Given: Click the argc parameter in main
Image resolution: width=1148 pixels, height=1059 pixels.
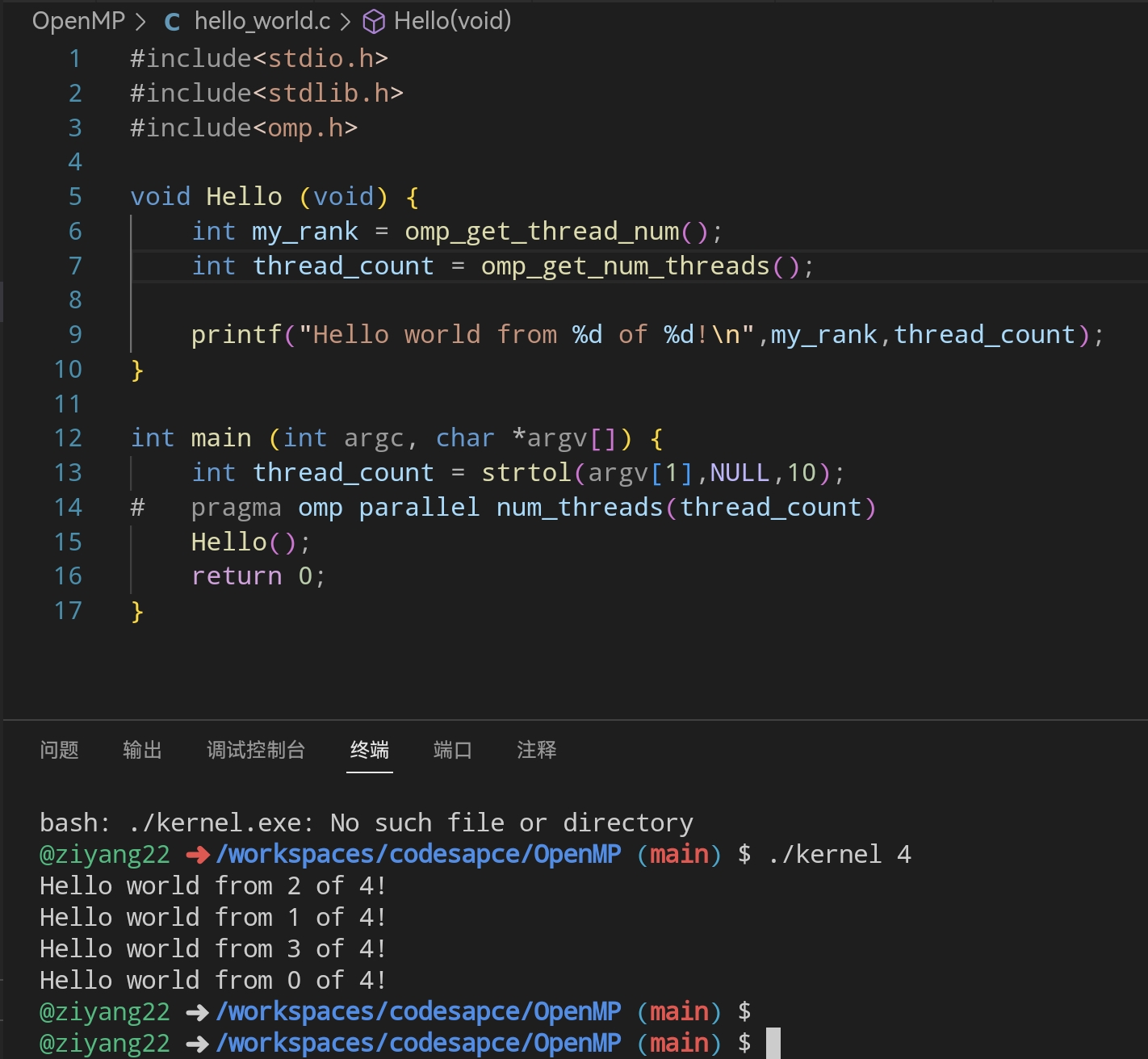Looking at the screenshot, I should 374,438.
